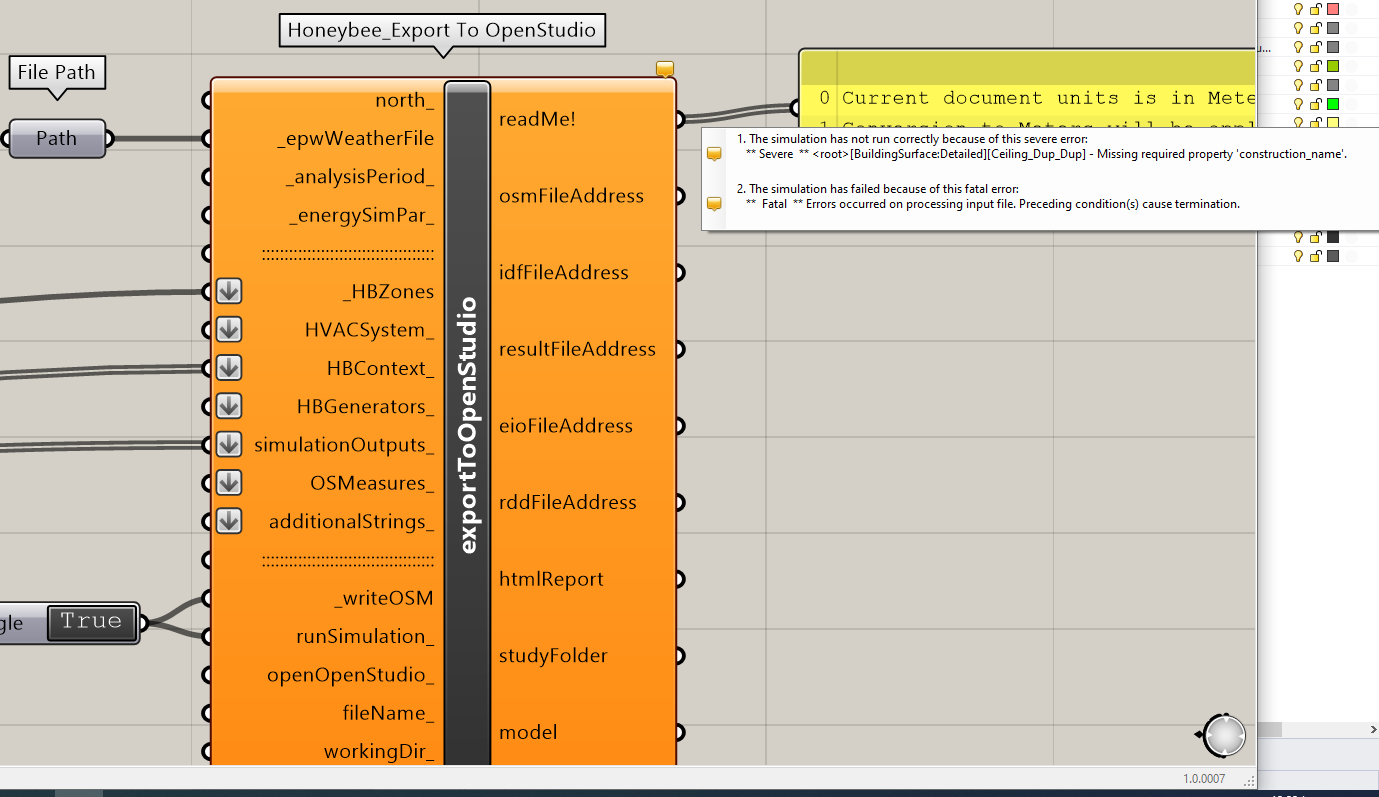This screenshot has width=1379, height=797.
Task: Click the arrow icon beside OSMeasures_ input
Action: pos(229,483)
